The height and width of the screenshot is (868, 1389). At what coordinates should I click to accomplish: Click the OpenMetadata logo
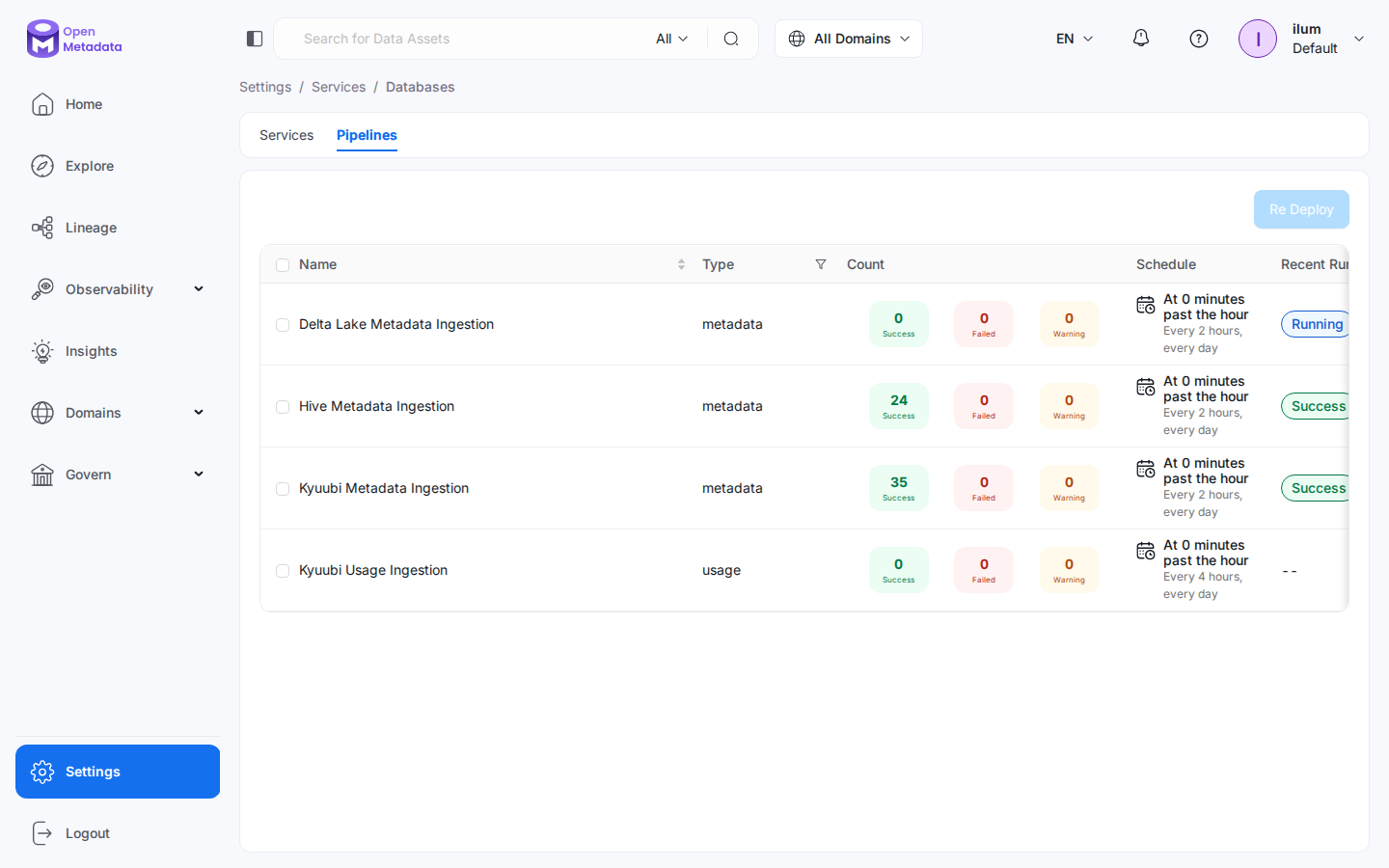74,39
